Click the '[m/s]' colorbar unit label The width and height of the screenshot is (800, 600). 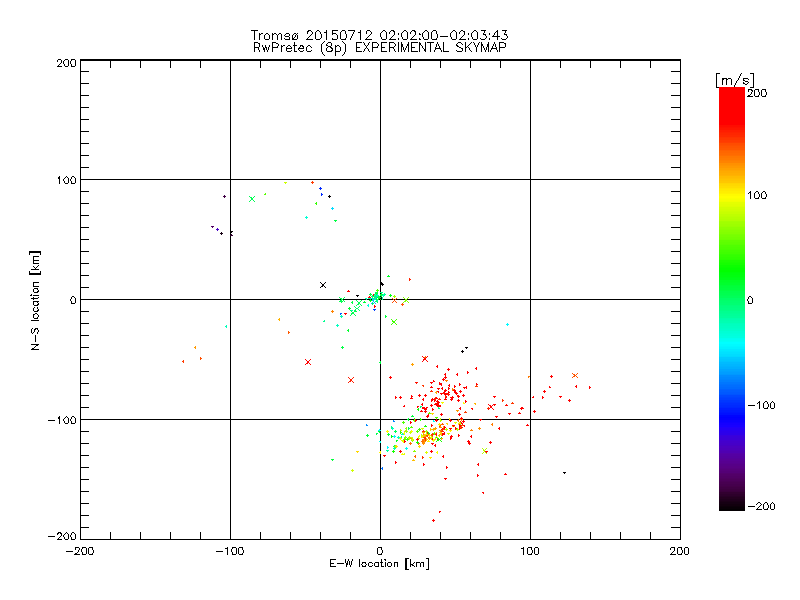coord(735,80)
